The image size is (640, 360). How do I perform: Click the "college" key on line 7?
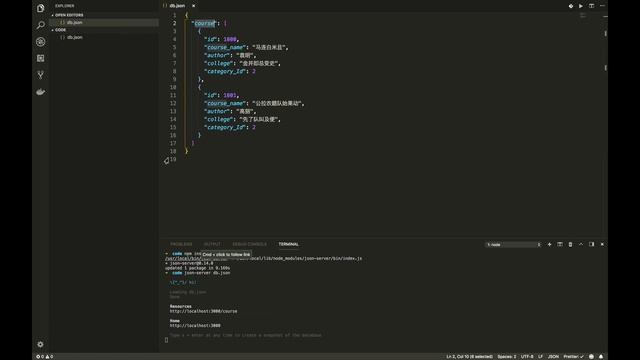tap(218, 63)
